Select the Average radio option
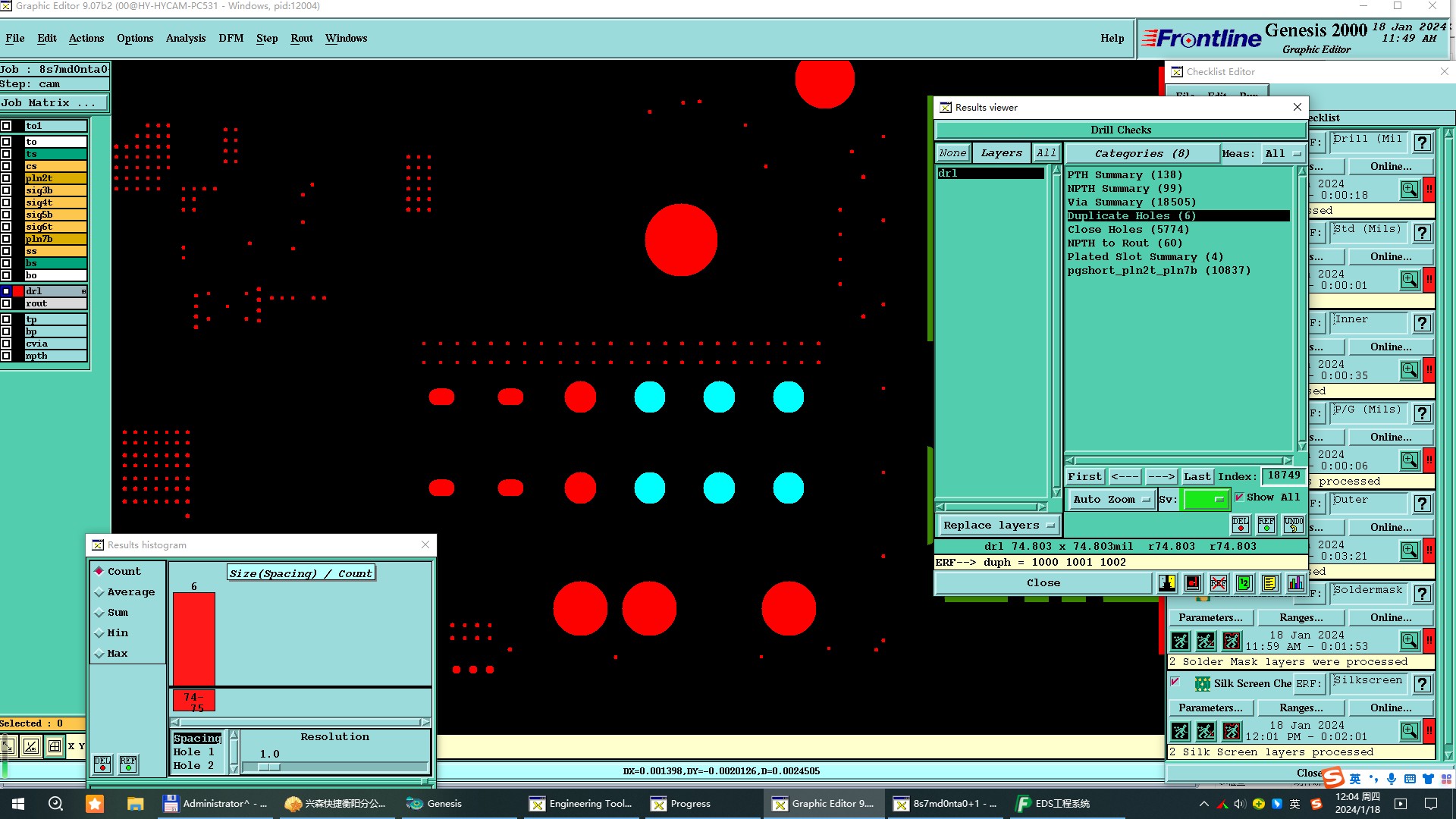Screen dimensions: 1456x819 coord(99,592)
